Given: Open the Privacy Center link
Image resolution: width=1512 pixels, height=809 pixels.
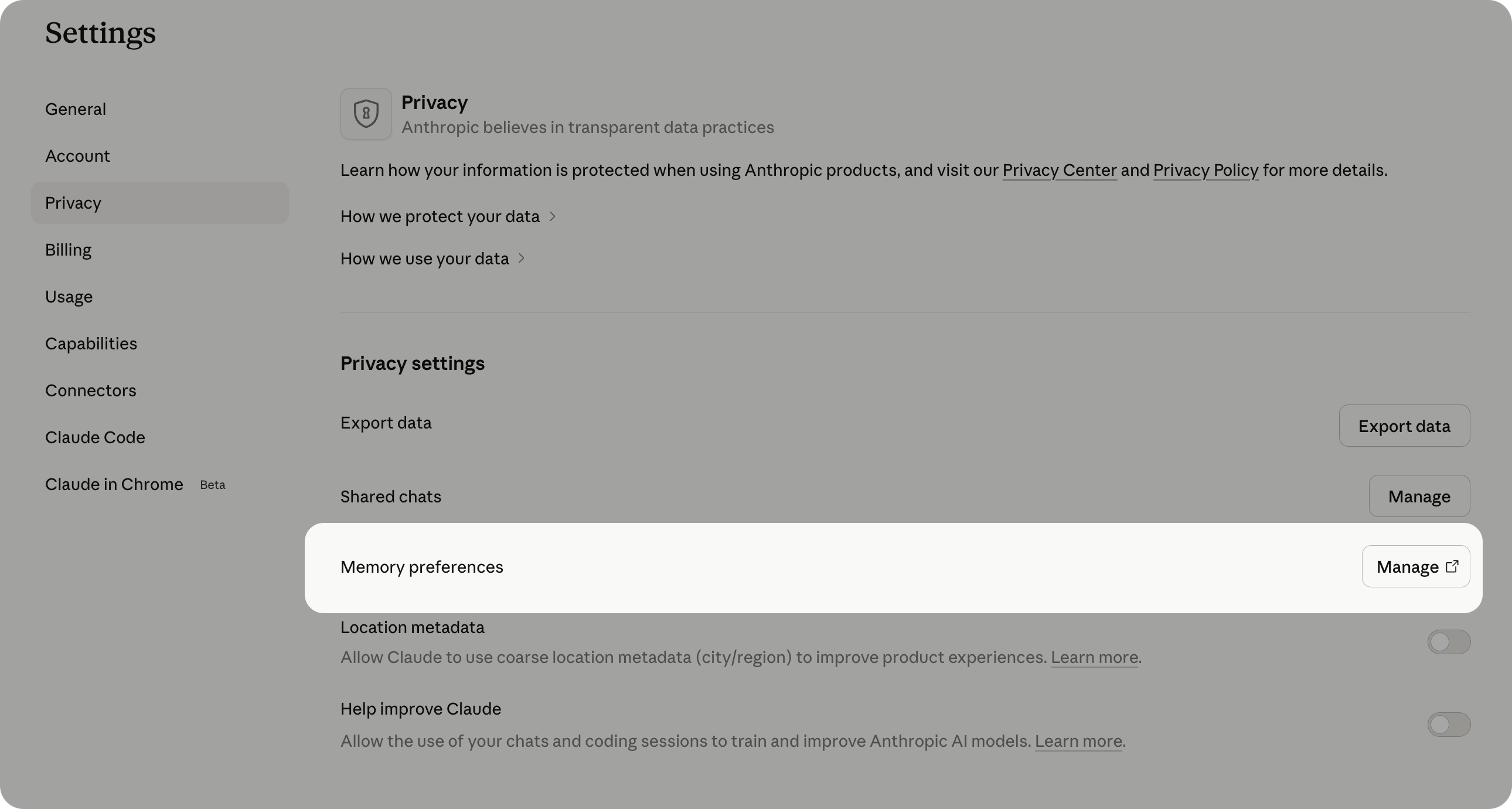Looking at the screenshot, I should click(x=1060, y=169).
